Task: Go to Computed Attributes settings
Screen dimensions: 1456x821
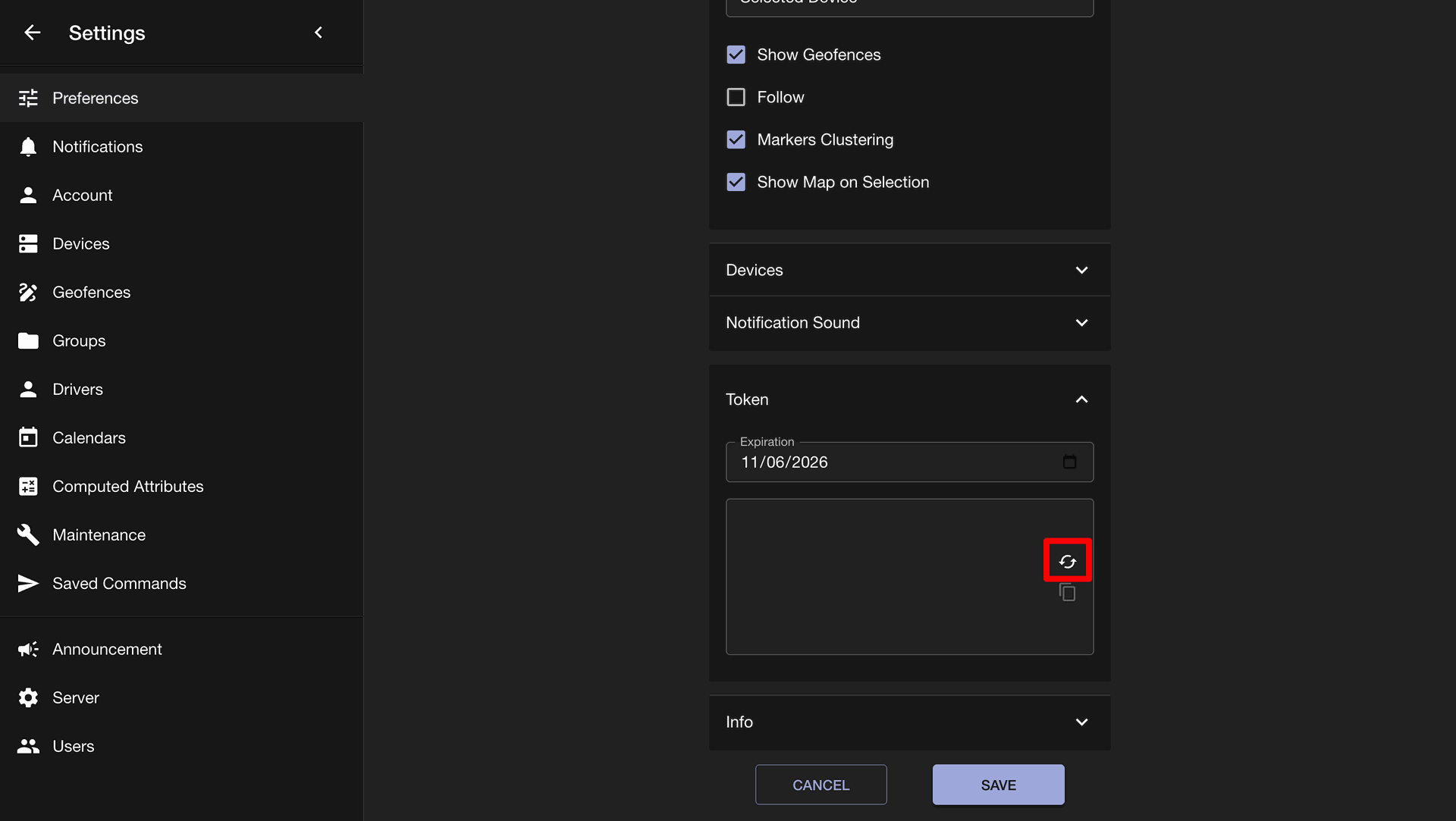Action: coord(181,486)
